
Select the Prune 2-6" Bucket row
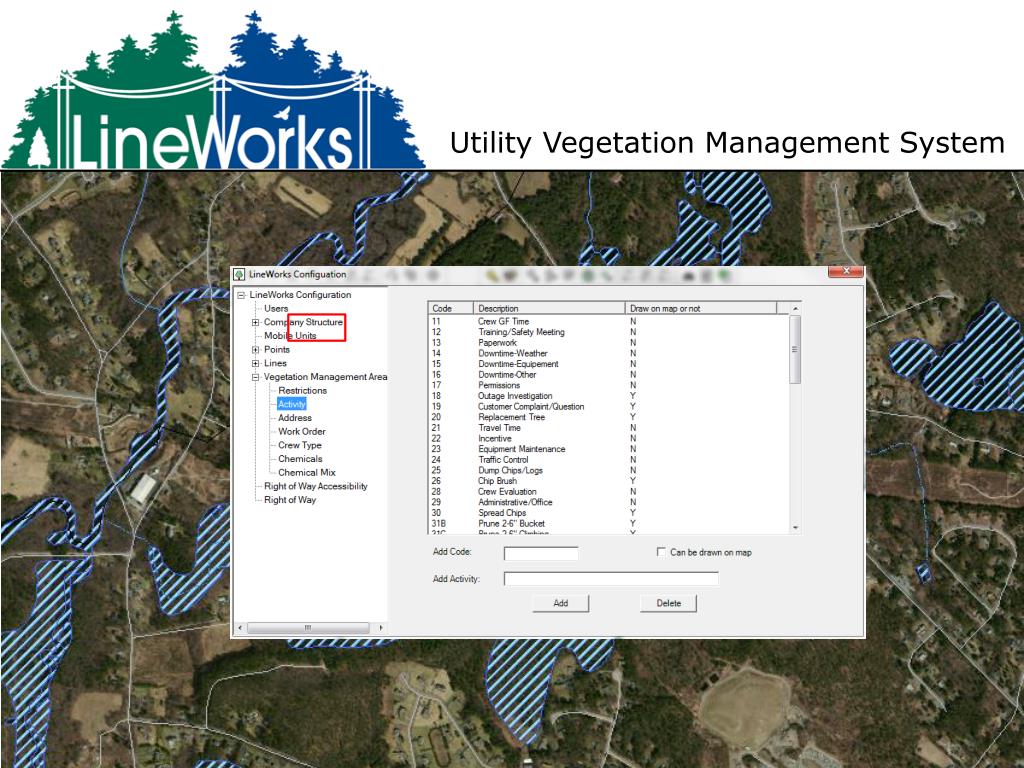tap(608, 523)
